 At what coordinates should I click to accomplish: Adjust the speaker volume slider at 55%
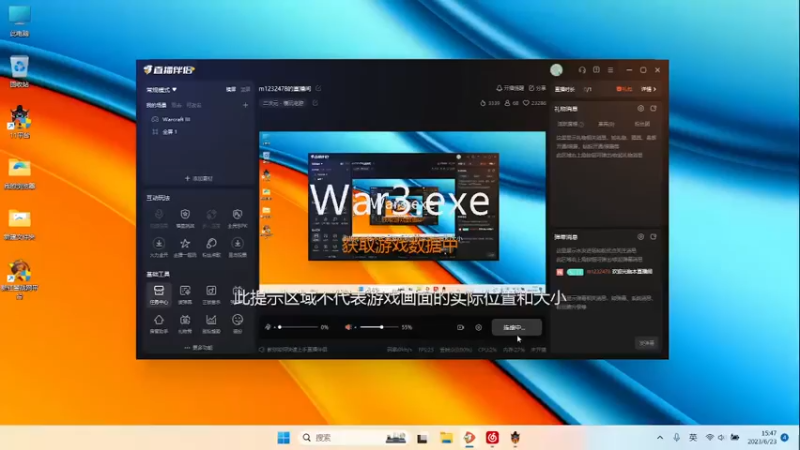pyautogui.click(x=379, y=327)
